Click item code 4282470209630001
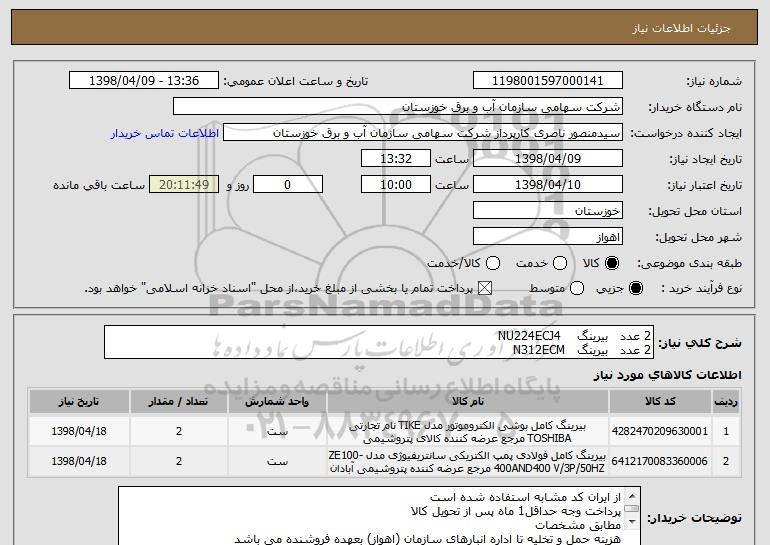 click(660, 431)
